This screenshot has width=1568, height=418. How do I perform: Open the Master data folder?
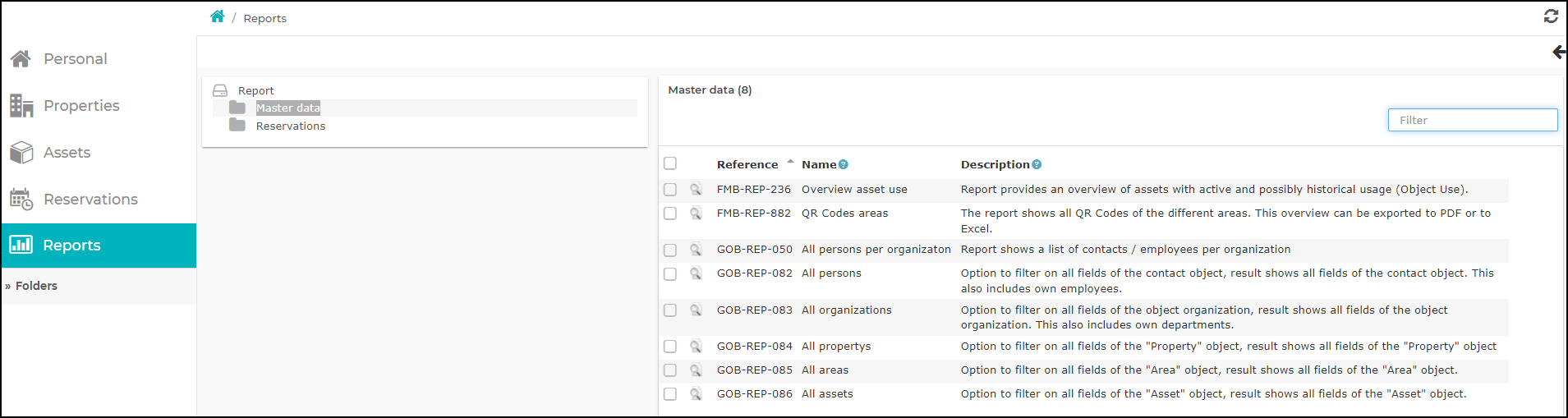pos(287,108)
